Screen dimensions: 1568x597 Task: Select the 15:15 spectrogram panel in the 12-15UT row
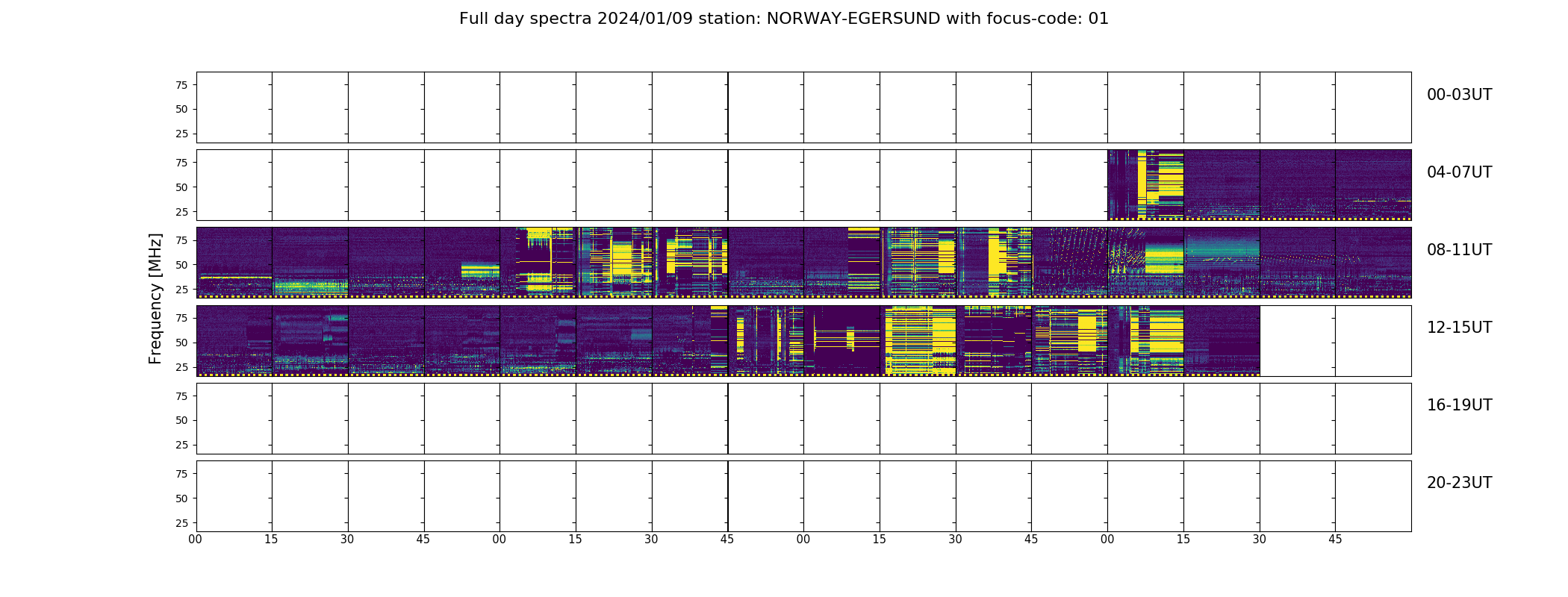point(1222,340)
